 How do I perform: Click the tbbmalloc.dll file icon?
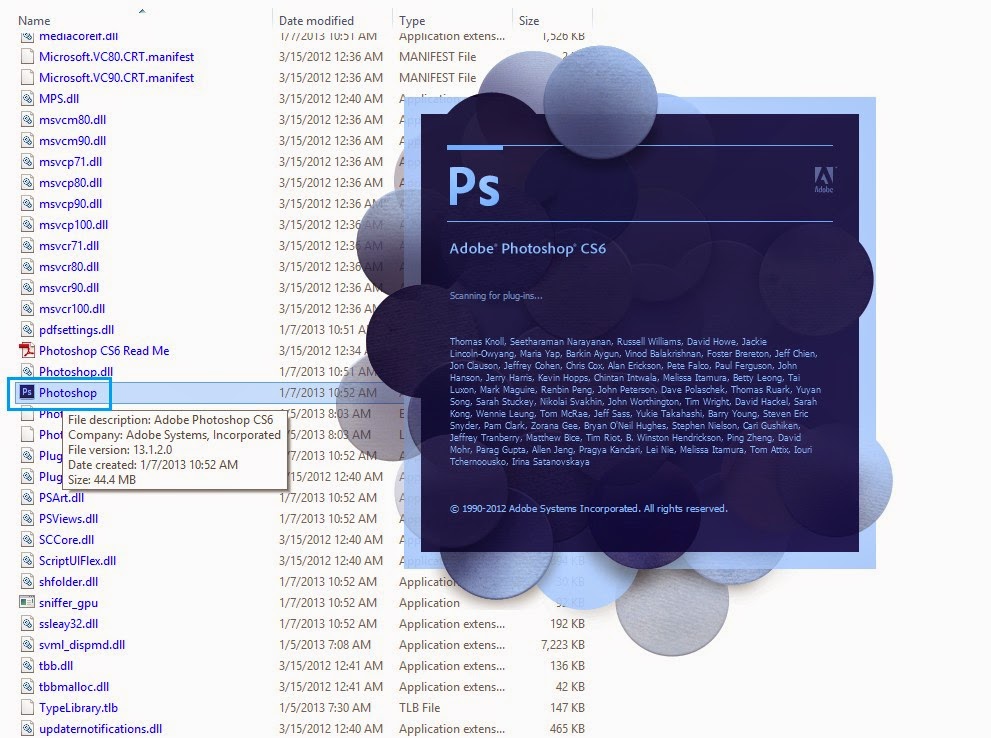(x=27, y=687)
